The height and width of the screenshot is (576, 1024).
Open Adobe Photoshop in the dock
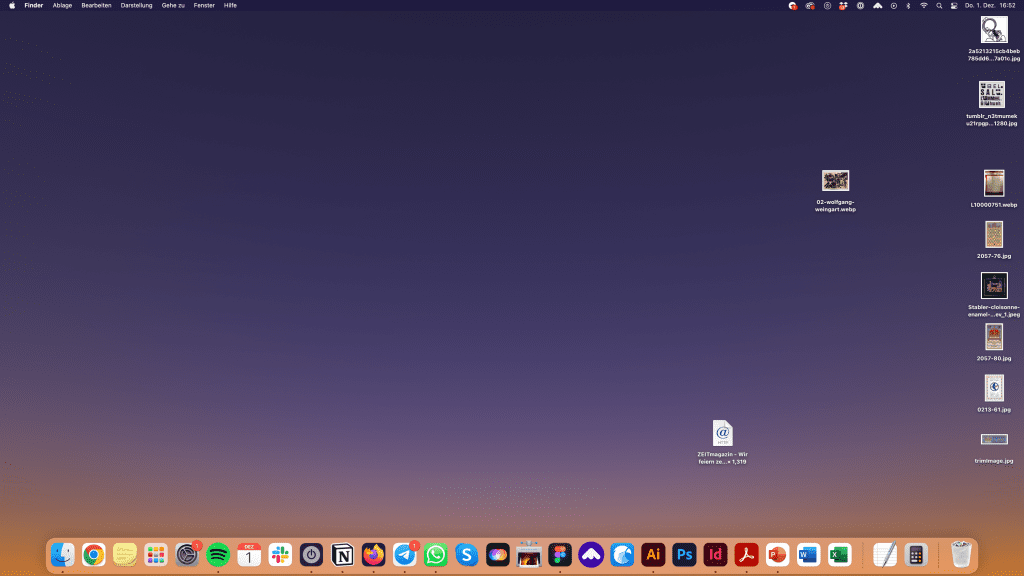(684, 554)
